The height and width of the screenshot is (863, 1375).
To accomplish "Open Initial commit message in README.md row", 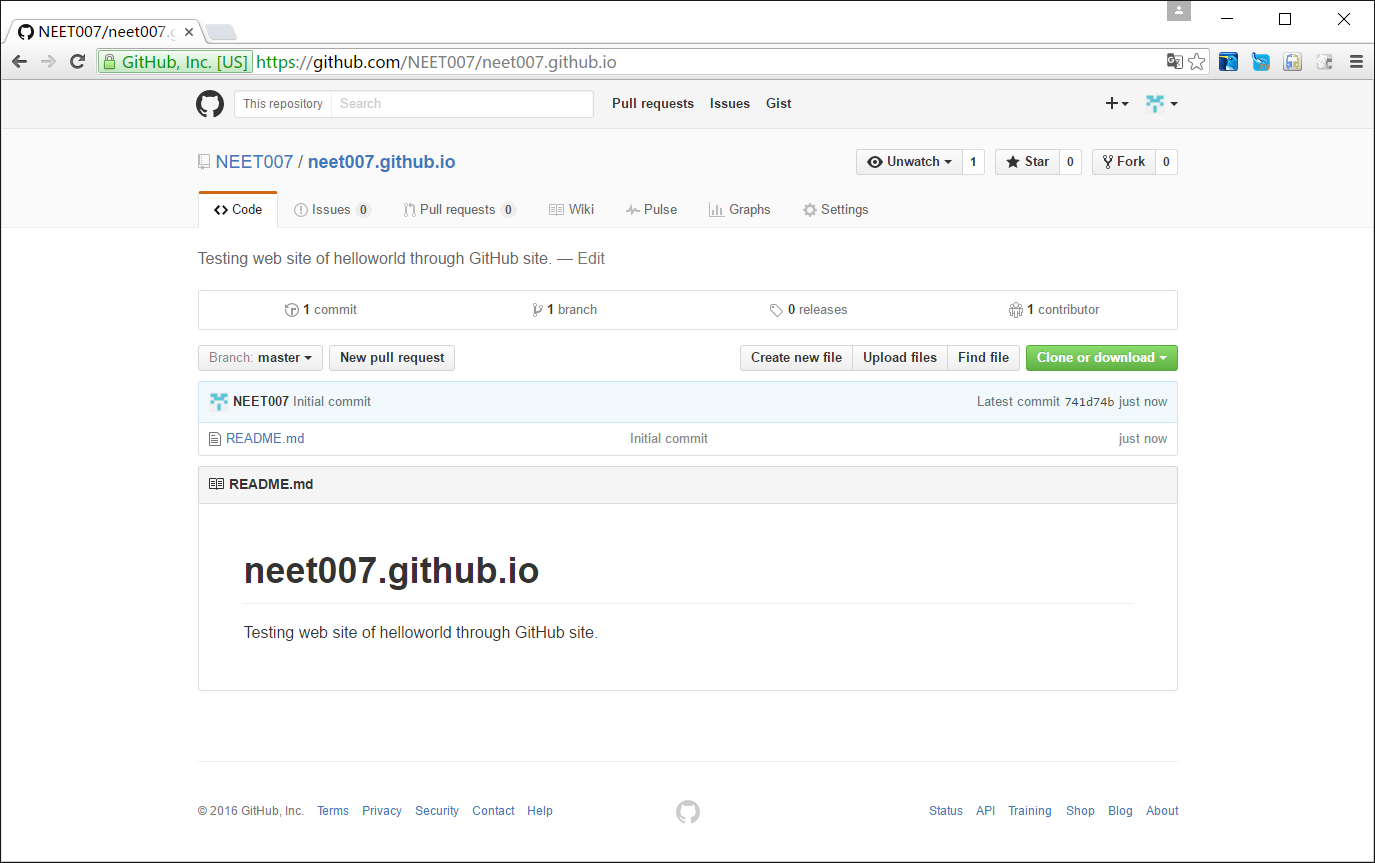I will click(x=669, y=439).
